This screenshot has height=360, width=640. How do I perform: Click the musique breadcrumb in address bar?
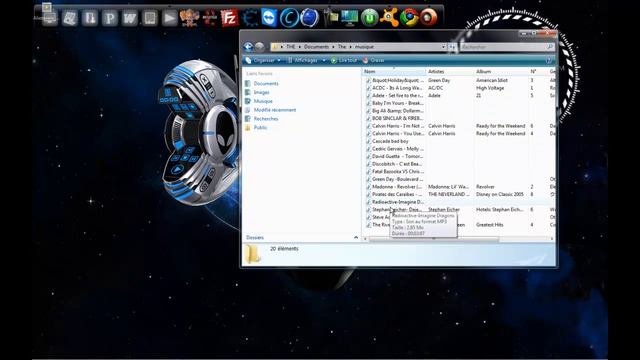click(x=364, y=47)
